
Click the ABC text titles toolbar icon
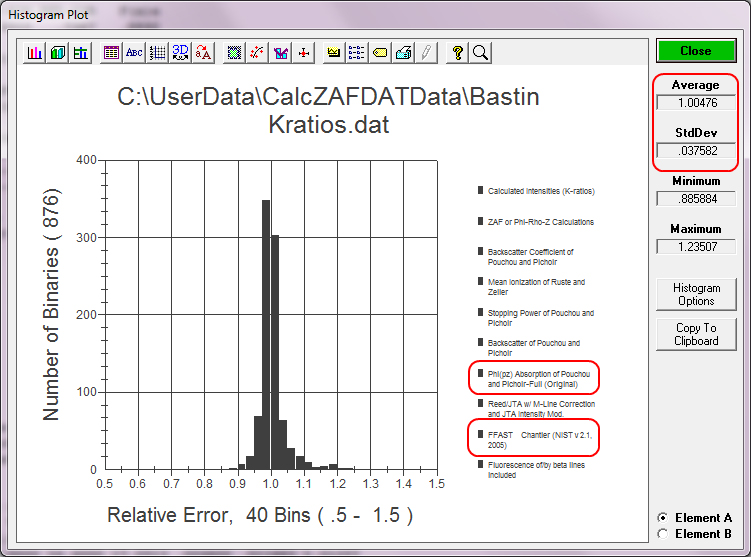tap(133, 53)
